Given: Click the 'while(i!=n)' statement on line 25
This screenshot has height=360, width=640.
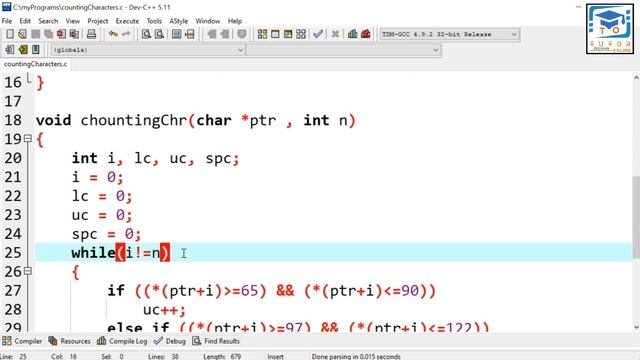Looking at the screenshot, I should coord(120,253).
